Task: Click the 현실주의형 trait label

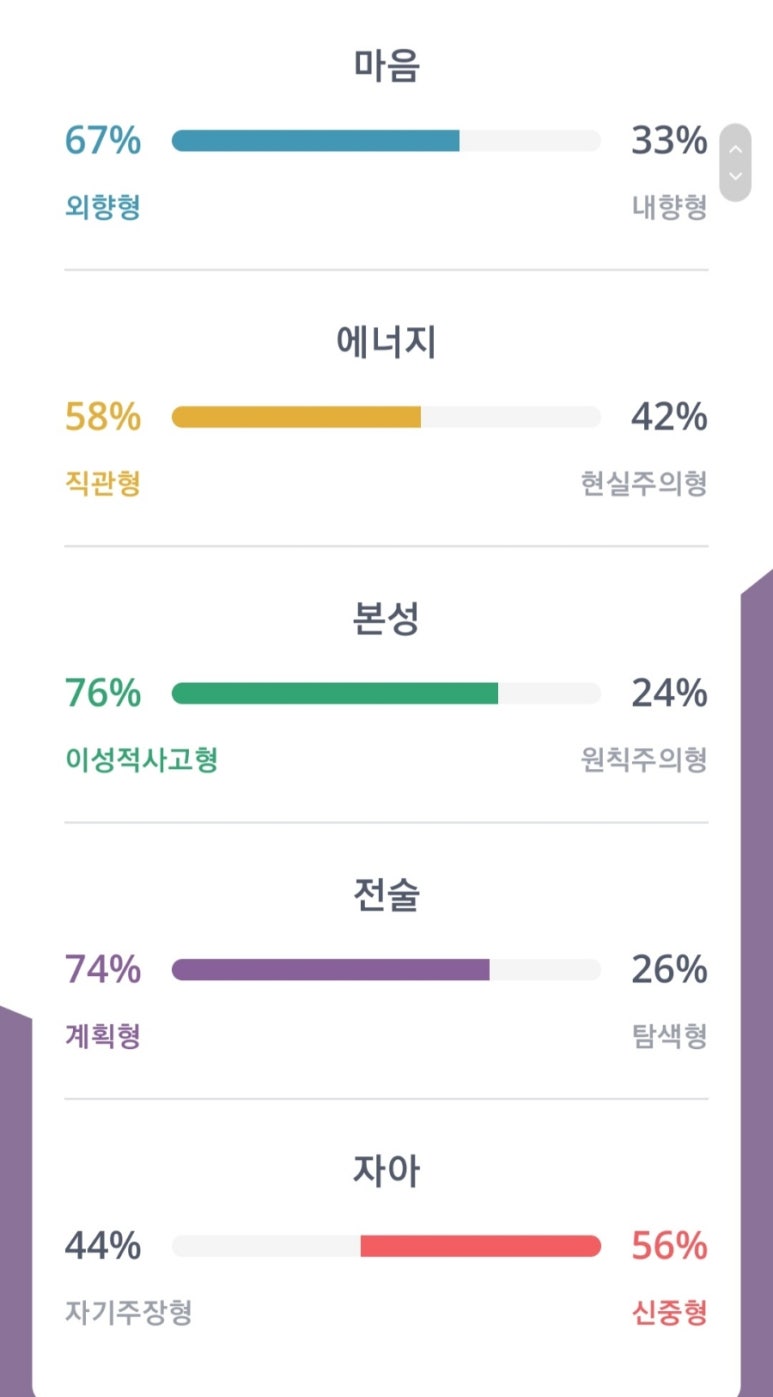Action: tap(644, 483)
